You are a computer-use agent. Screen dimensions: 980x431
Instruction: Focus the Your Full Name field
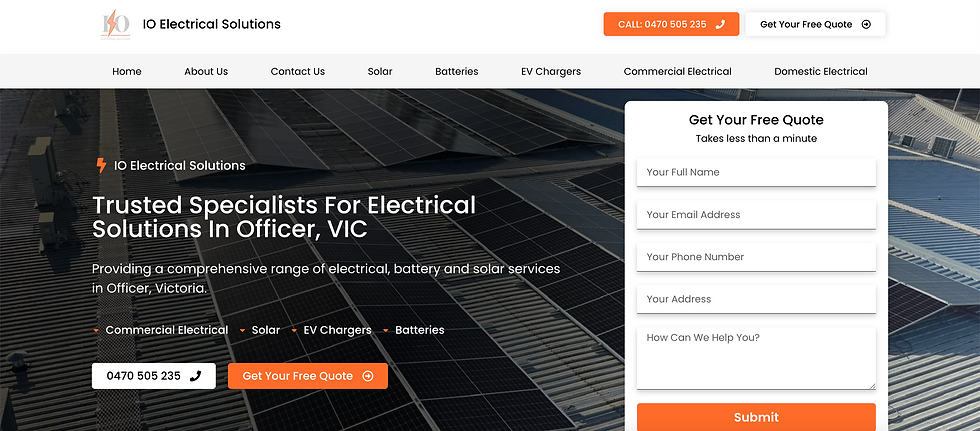756,172
